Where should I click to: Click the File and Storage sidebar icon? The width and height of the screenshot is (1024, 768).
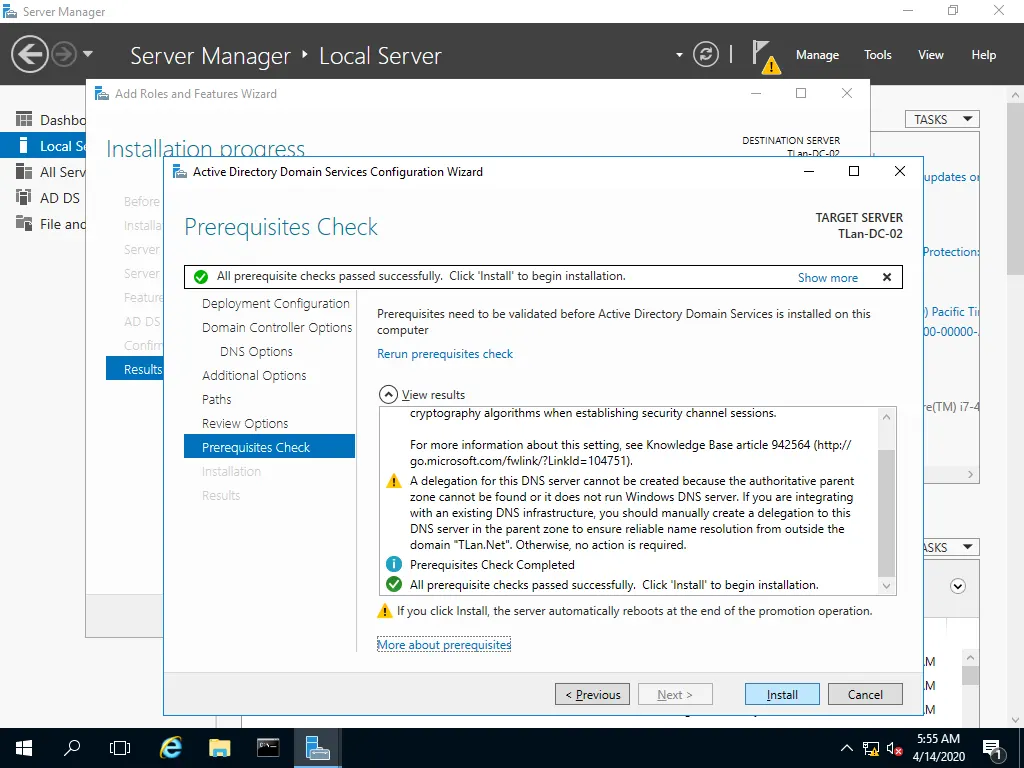click(x=24, y=223)
